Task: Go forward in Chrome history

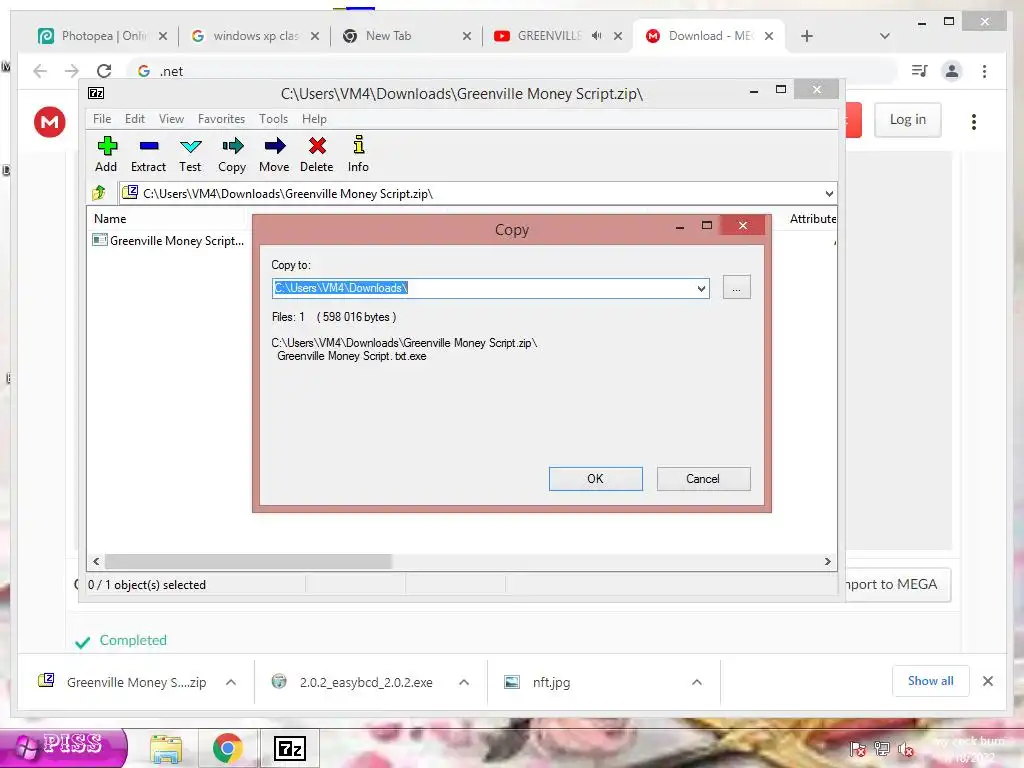Action: [x=72, y=71]
